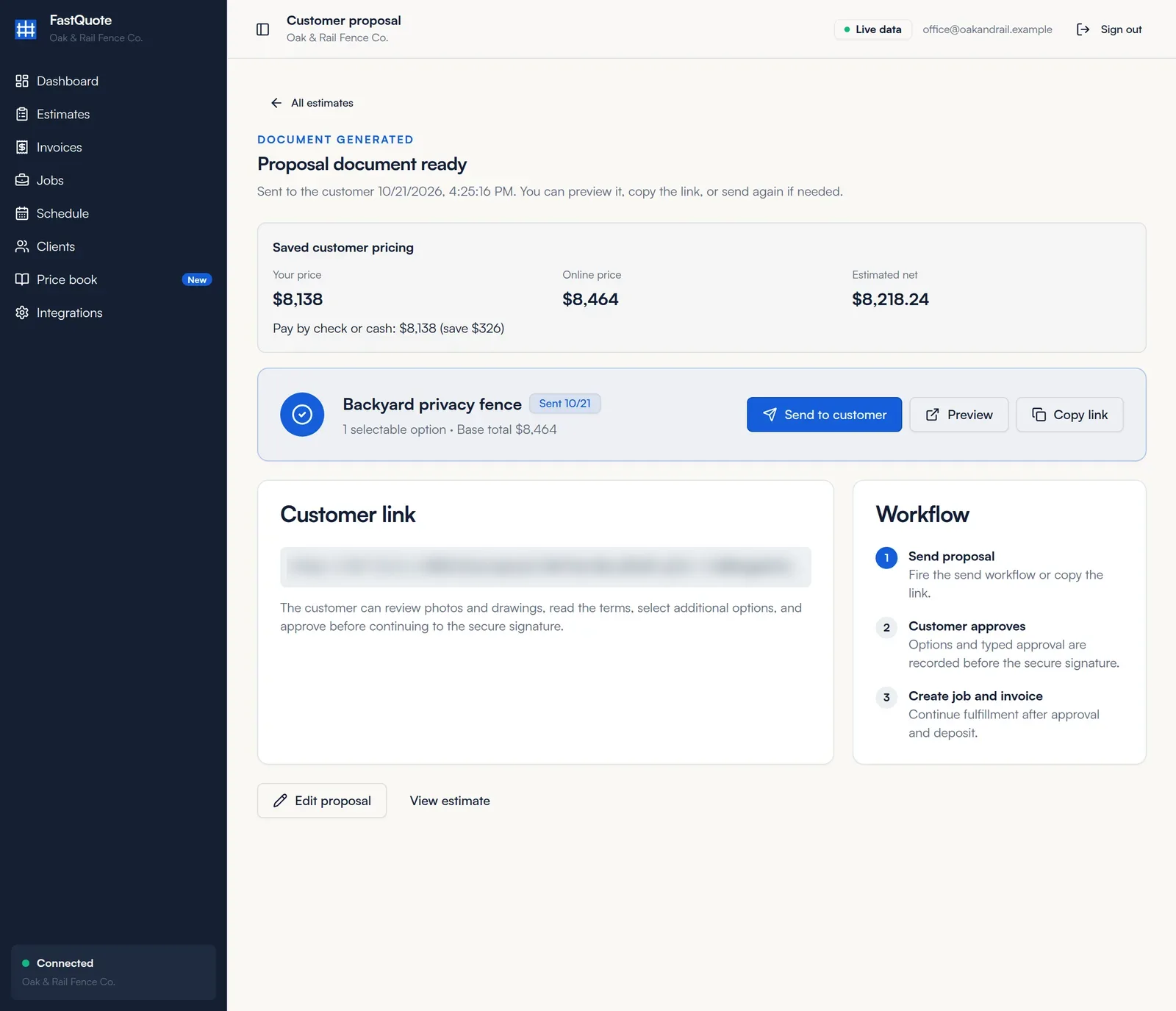Screen dimensions: 1176x1011
Task: Click the office@oakandrail.example account email
Action: (x=987, y=29)
